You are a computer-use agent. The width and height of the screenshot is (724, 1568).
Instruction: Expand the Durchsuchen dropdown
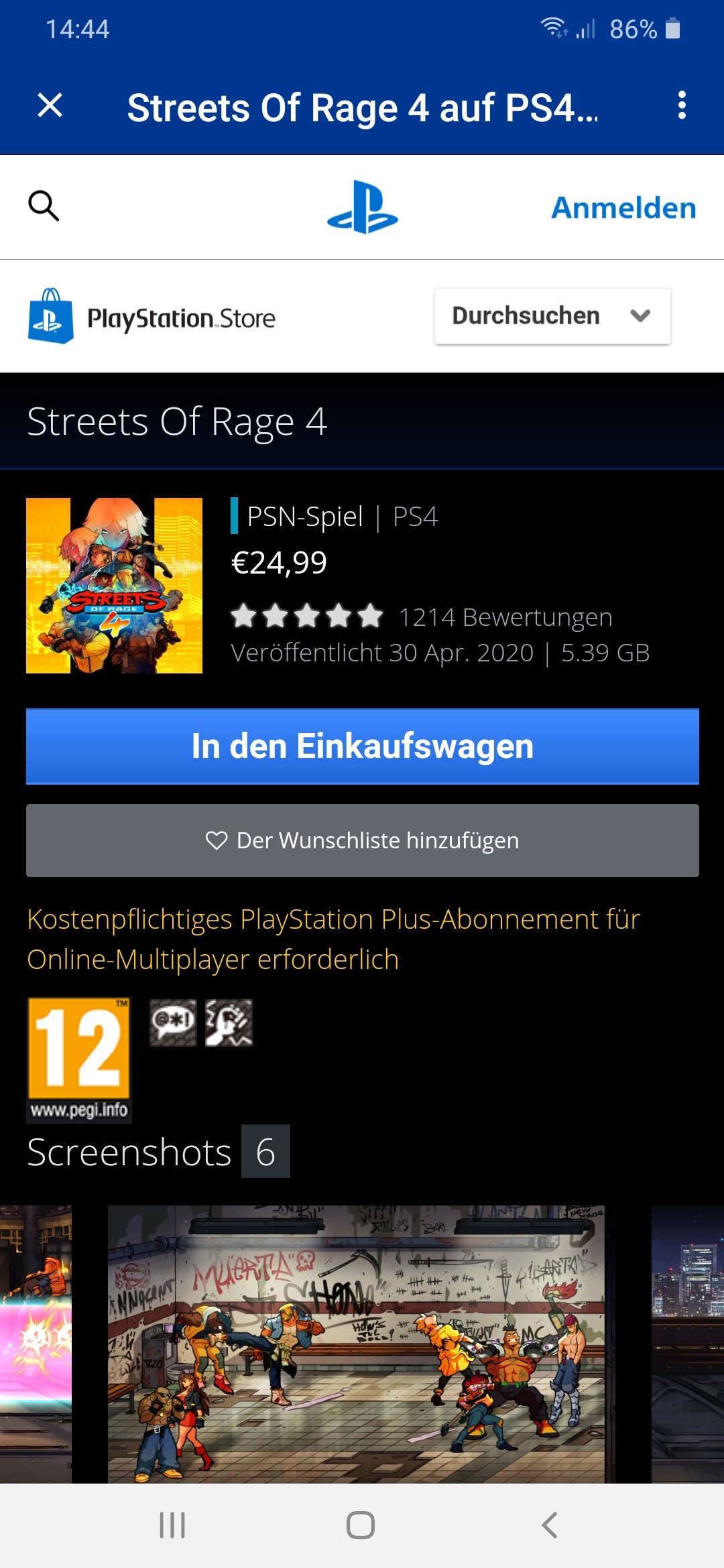[552, 316]
